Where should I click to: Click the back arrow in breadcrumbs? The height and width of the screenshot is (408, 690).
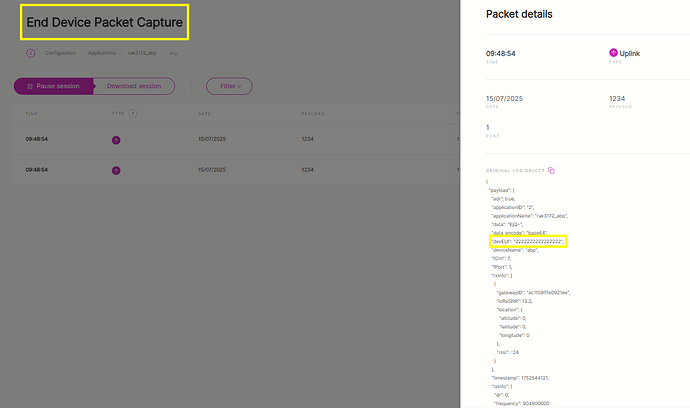pyautogui.click(x=29, y=52)
